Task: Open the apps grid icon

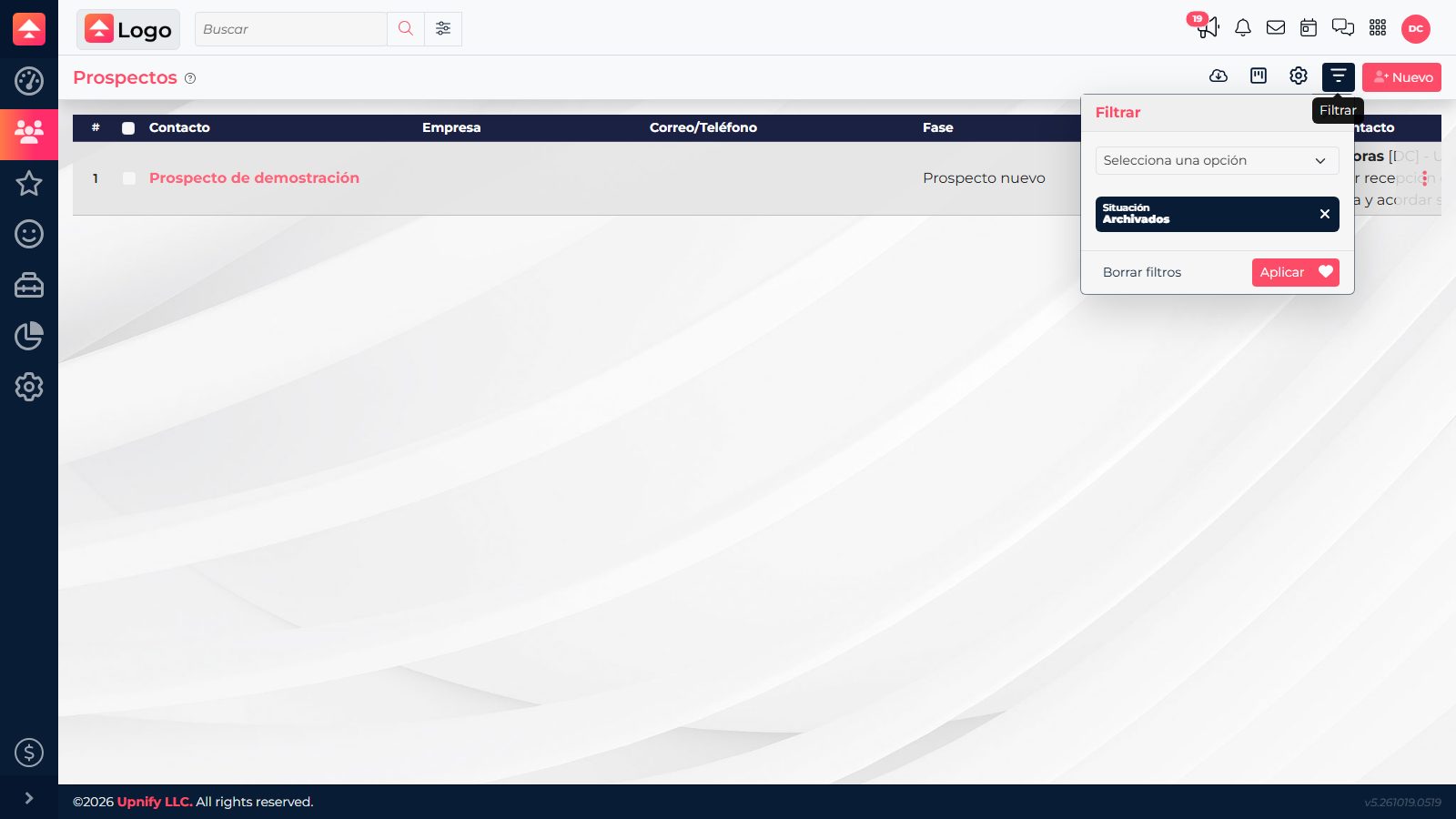Action: (1378, 28)
